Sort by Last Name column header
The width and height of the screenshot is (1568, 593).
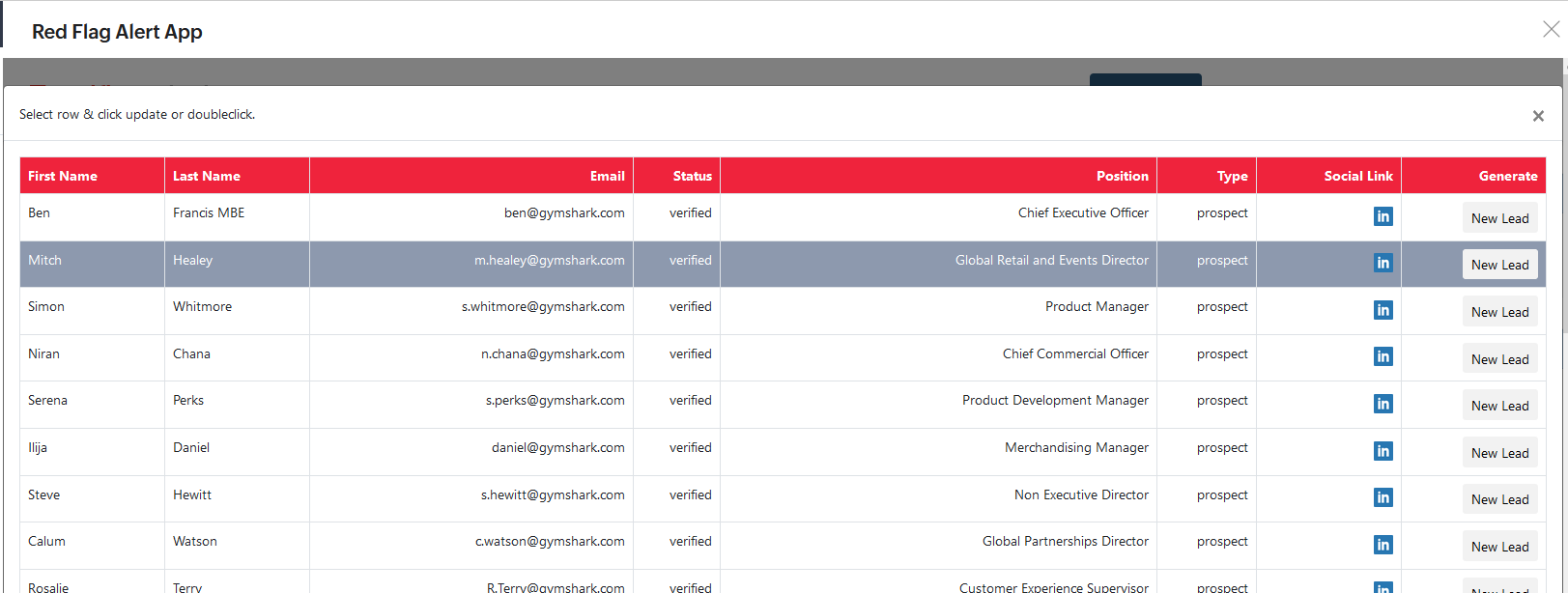[237, 176]
